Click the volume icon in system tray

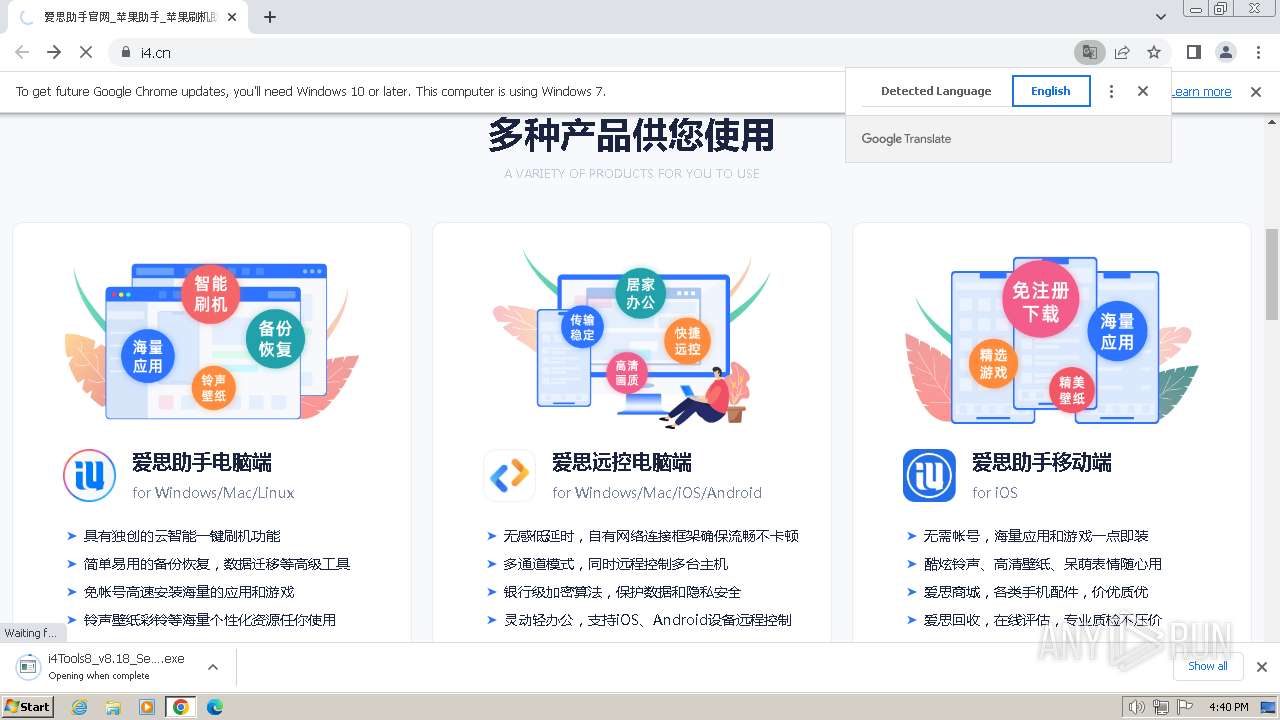pos(1136,707)
